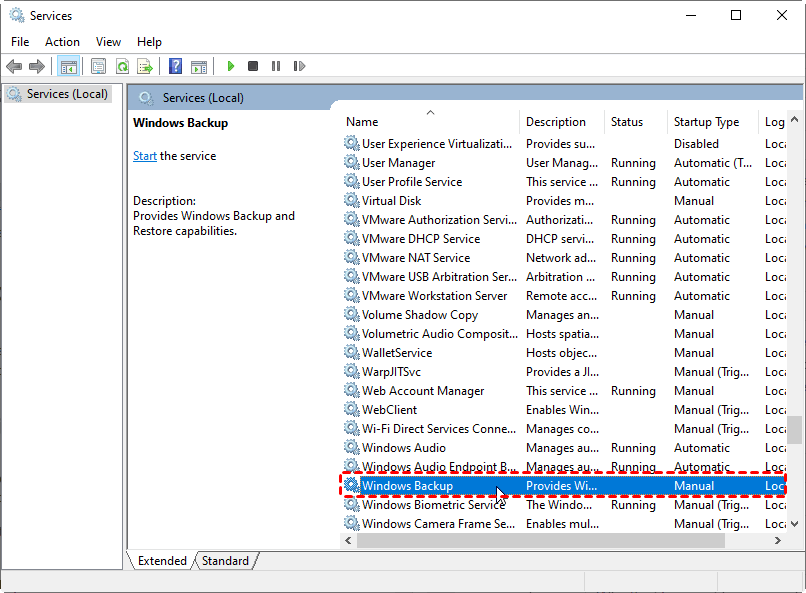Image resolution: width=806 pixels, height=593 pixels.
Task: Click the Export List toolbar icon
Action: point(145,67)
